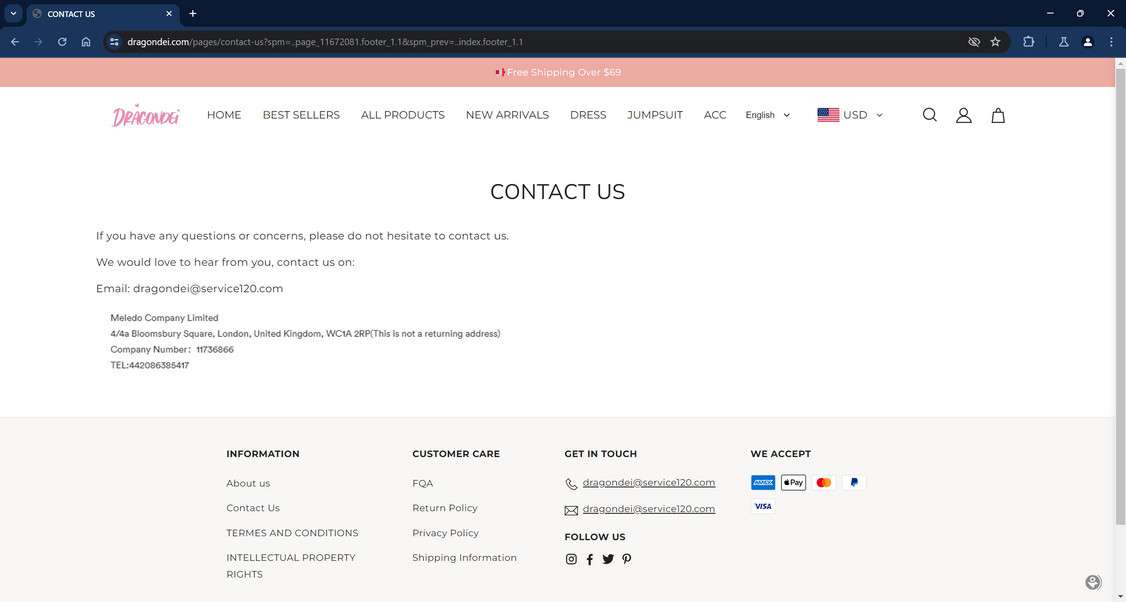Bookmark the page with the star icon
The width and height of the screenshot is (1126, 602).
pos(995,42)
